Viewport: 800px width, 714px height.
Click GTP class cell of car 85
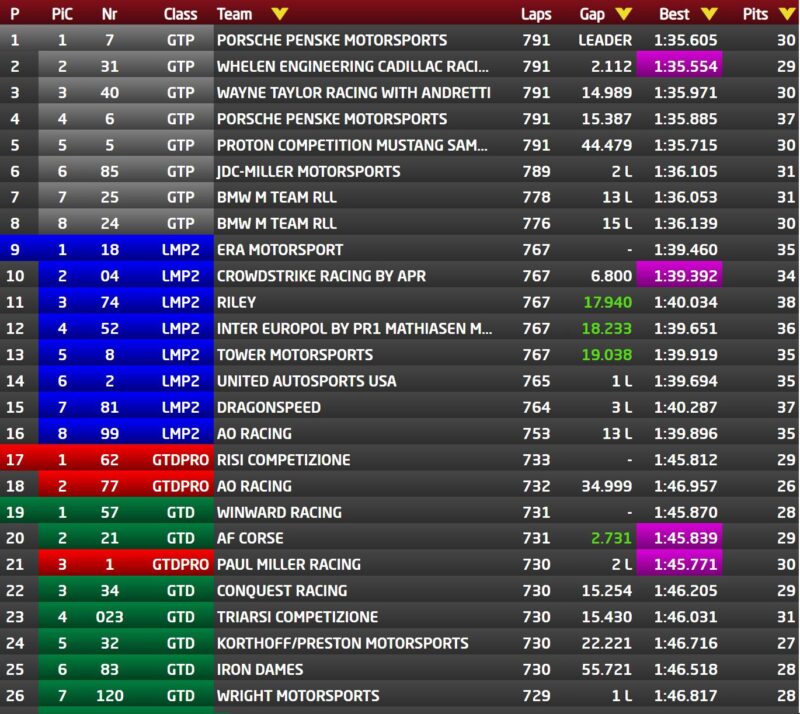(180, 171)
